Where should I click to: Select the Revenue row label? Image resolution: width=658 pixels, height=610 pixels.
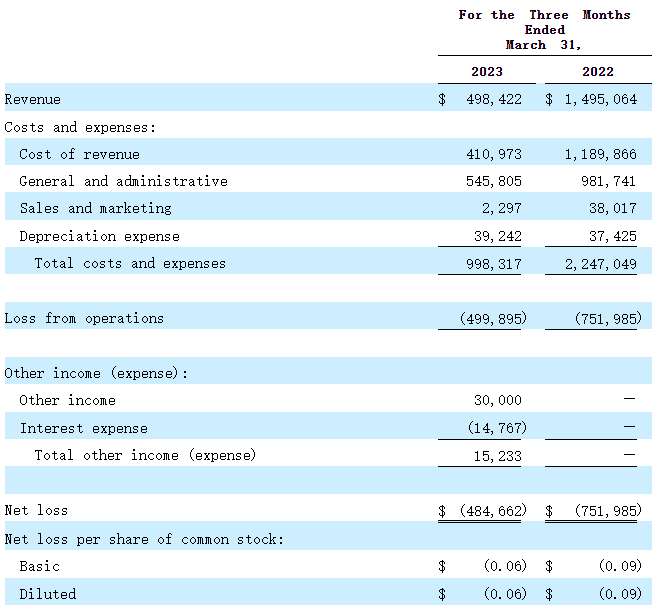pyautogui.click(x=33, y=99)
